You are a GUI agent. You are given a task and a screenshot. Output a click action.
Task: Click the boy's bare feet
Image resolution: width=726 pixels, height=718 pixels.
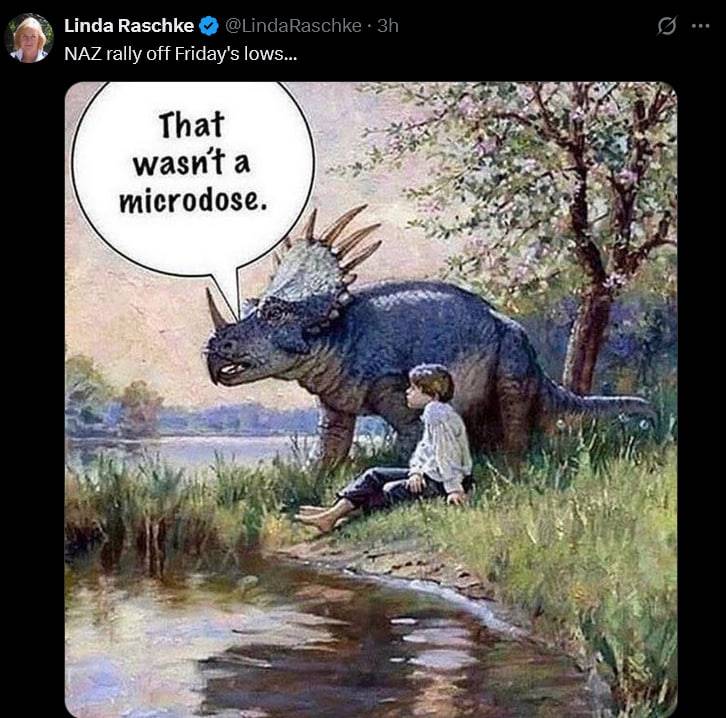[322, 516]
